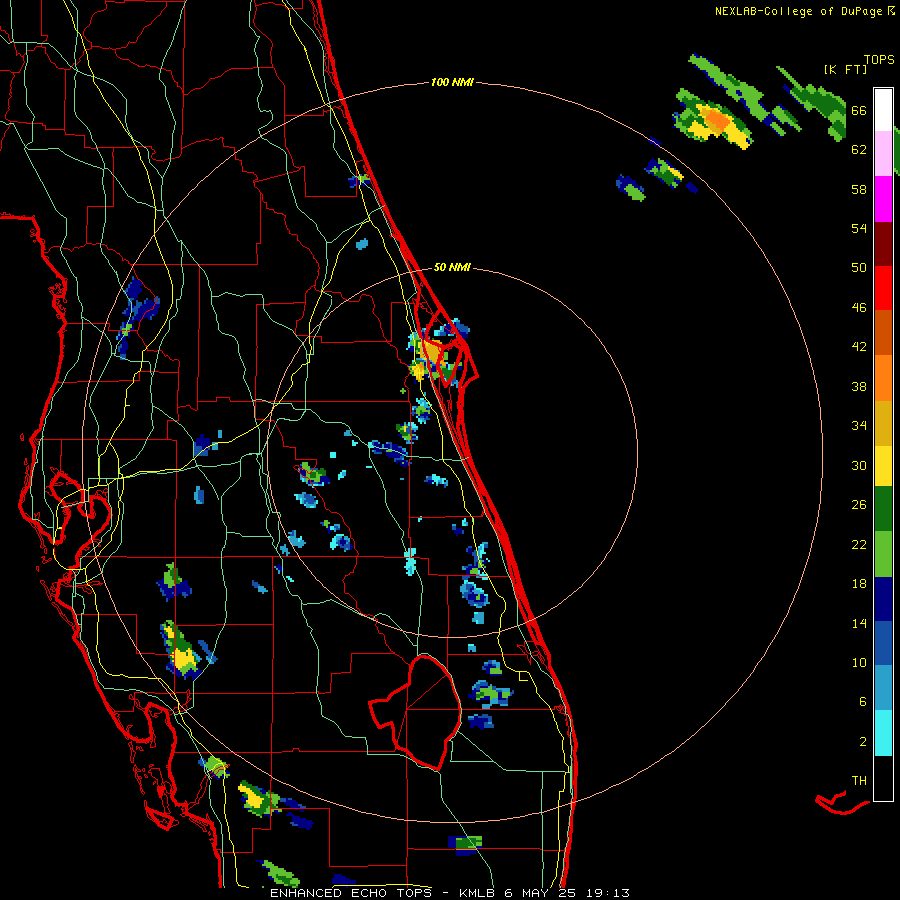Click the 50 NMI range ring label
Viewport: 900px width, 900px height.
tap(452, 267)
